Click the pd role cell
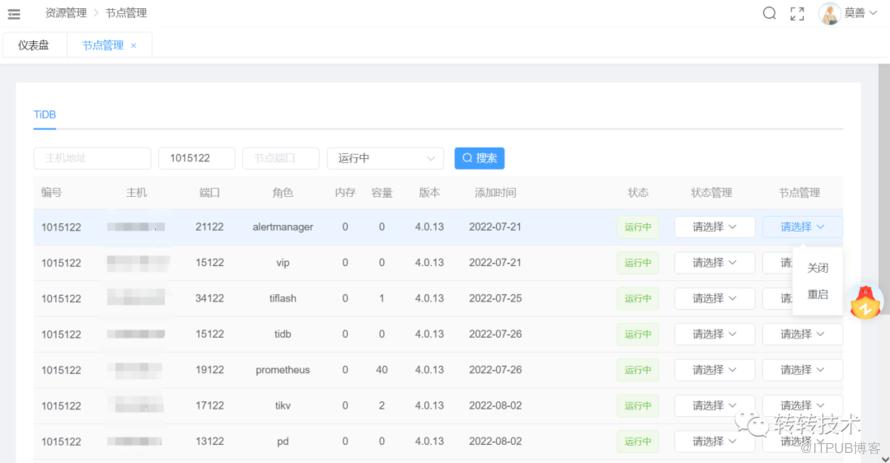 (x=283, y=441)
